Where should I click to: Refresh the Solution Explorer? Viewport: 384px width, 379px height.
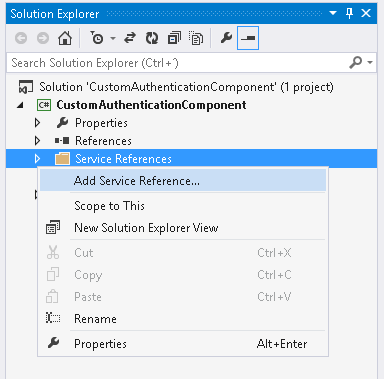click(152, 38)
